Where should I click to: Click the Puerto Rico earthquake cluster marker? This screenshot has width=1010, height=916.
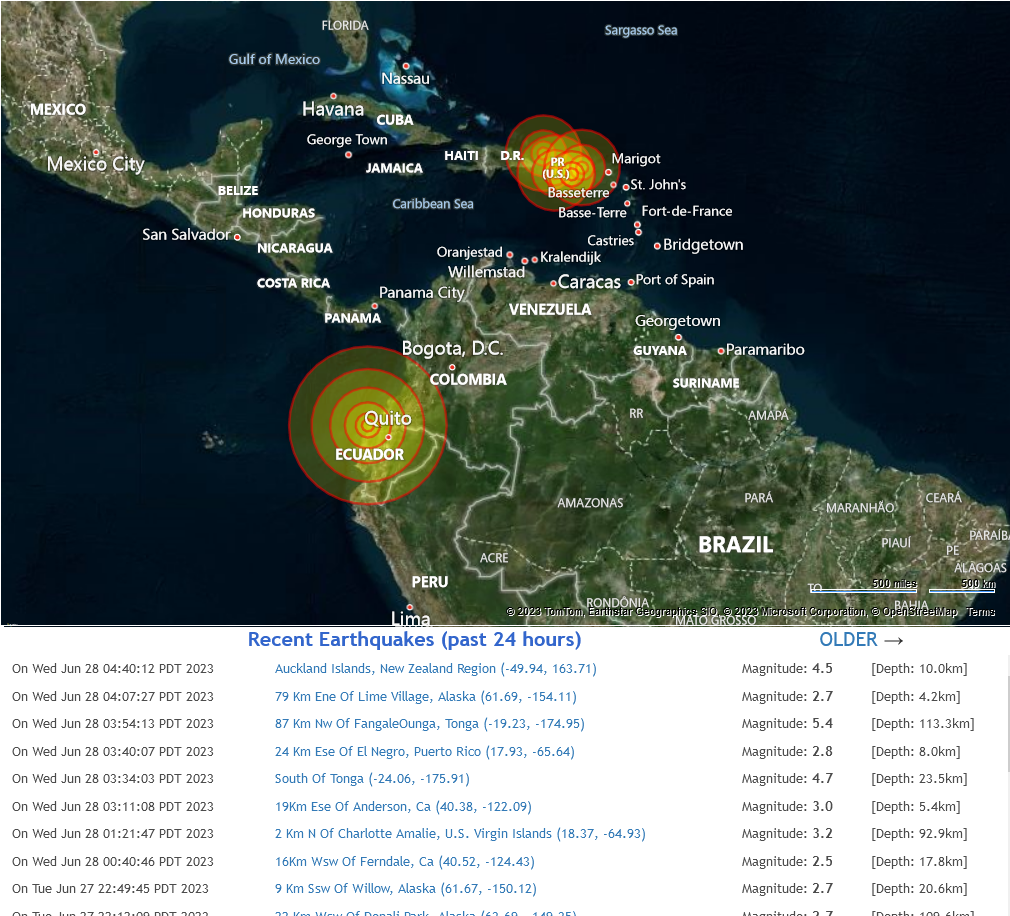coord(563,163)
